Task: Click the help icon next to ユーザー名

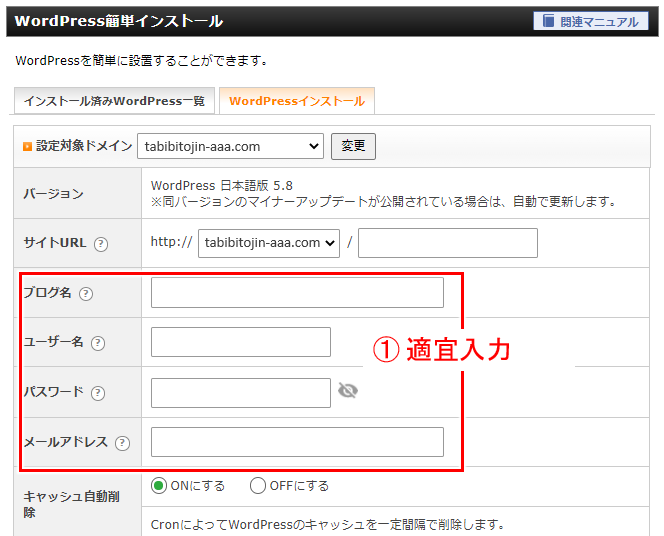Action: 98,343
